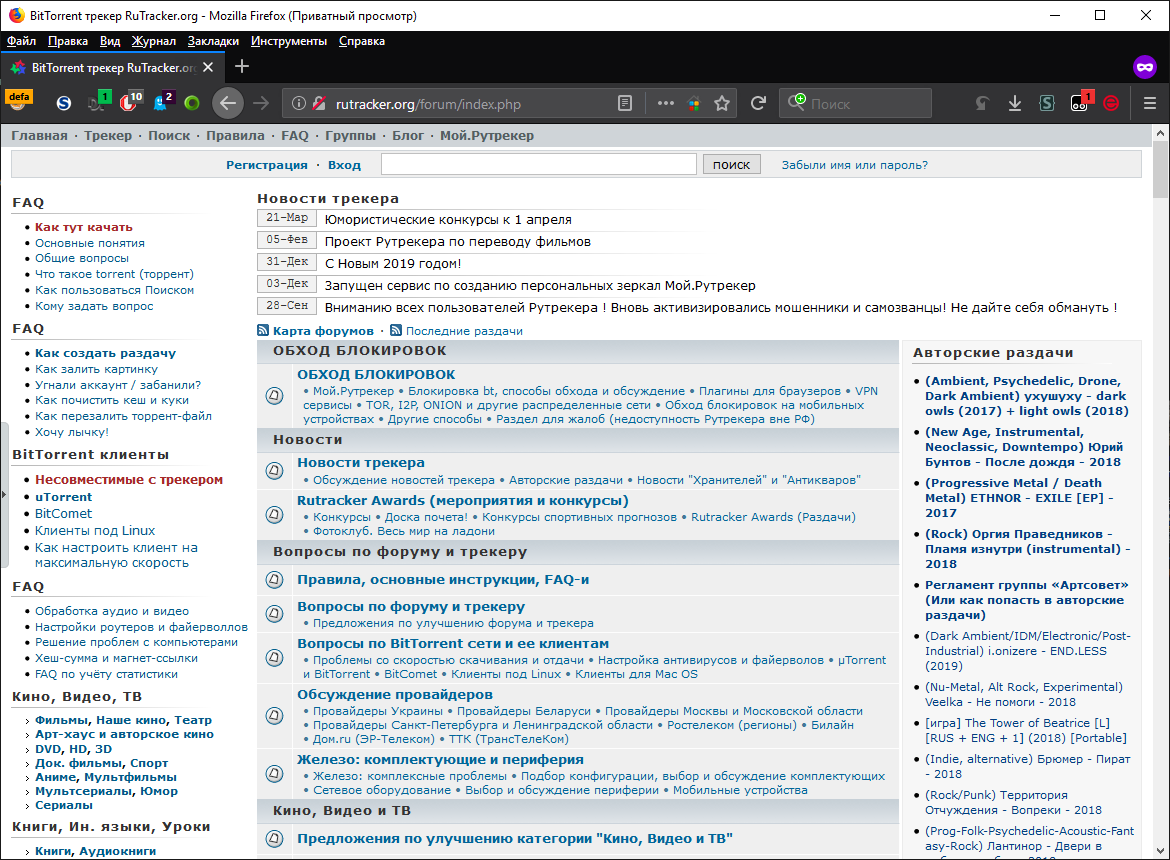Click the teal S braces extension icon
This screenshot has height=860, width=1170.
coord(1047,104)
